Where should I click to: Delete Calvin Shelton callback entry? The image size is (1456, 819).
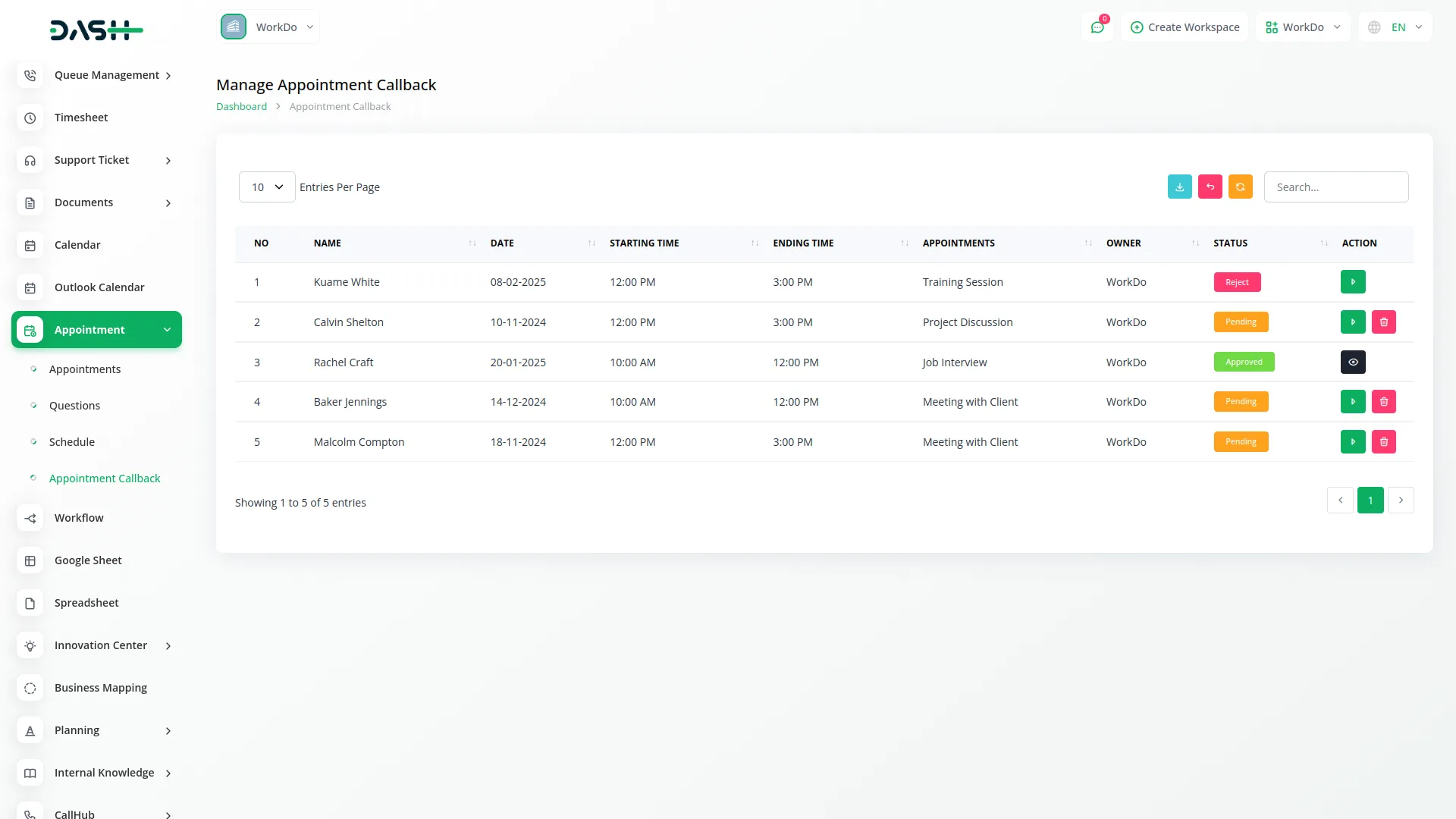1383,322
